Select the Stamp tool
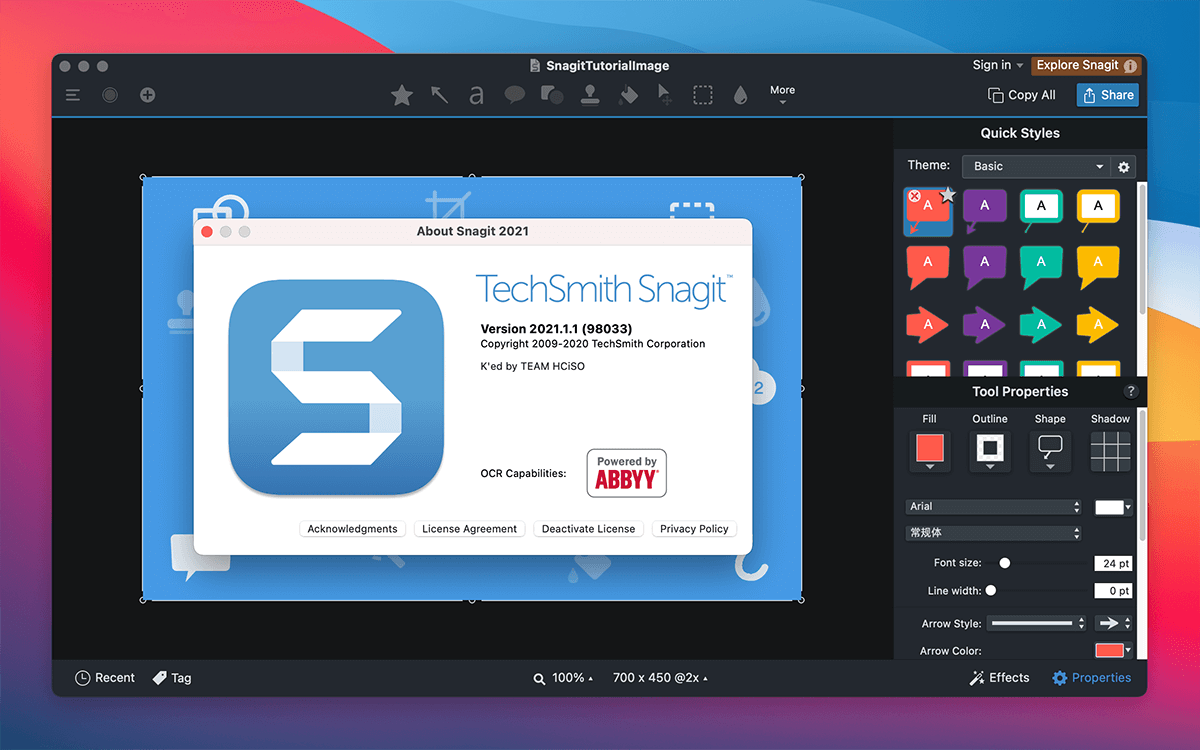1200x750 pixels. coord(590,95)
